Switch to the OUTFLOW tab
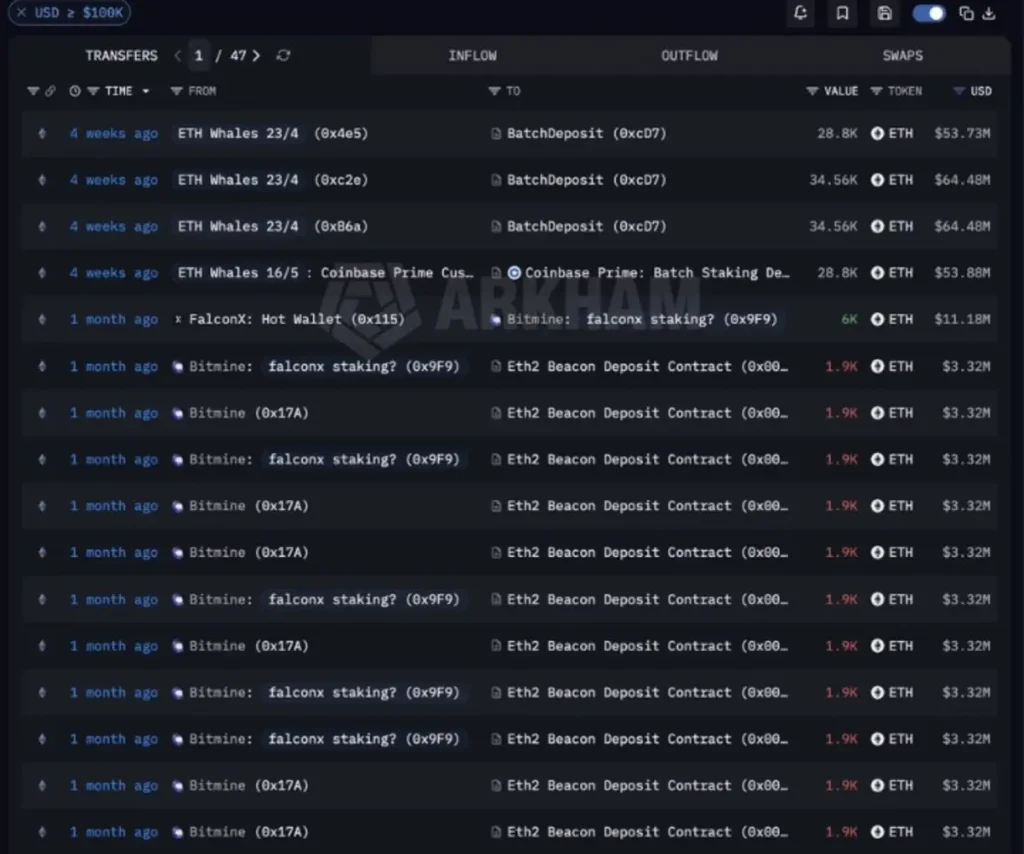Image resolution: width=1024 pixels, height=854 pixels. click(689, 55)
